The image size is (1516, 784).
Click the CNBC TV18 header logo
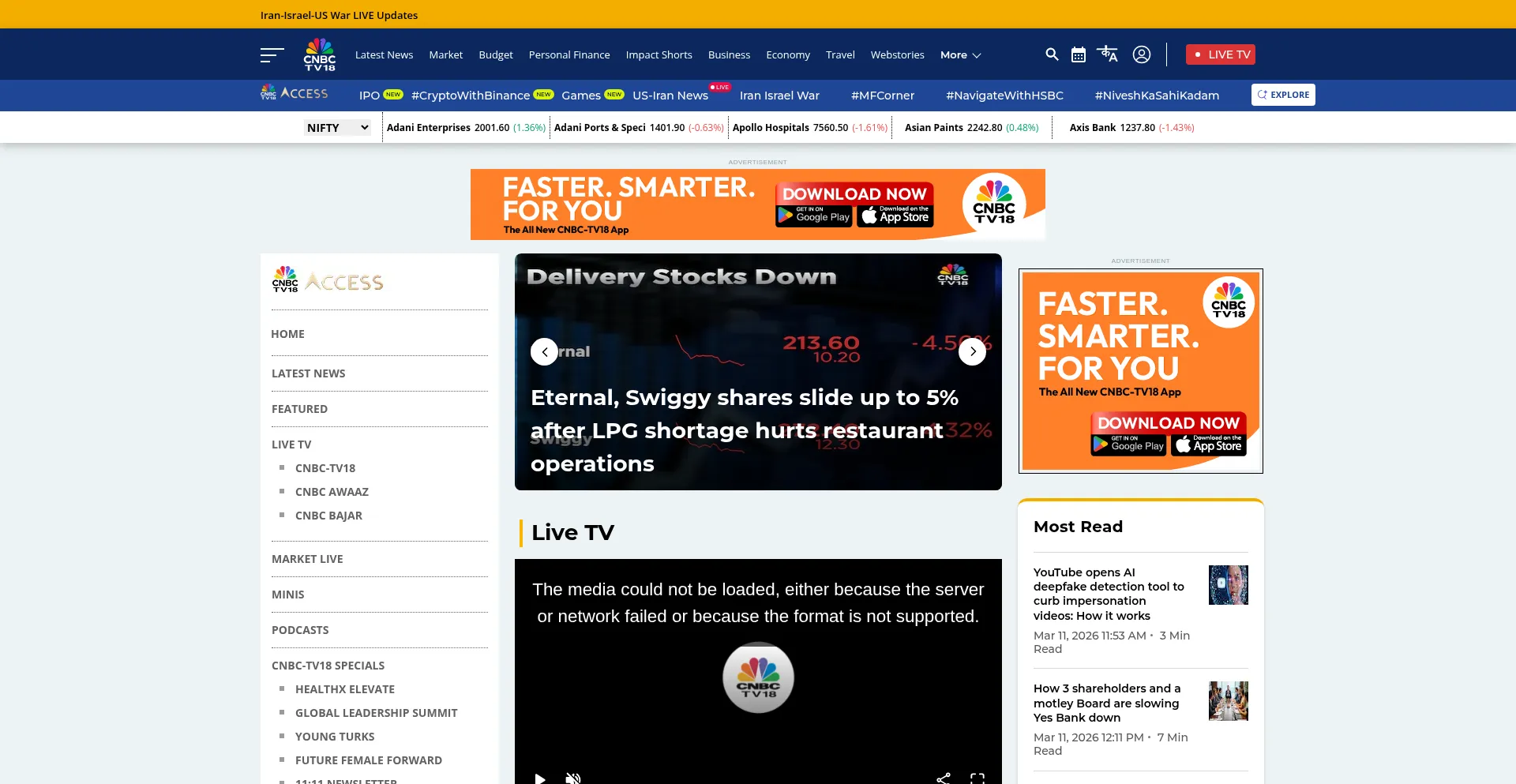point(320,54)
